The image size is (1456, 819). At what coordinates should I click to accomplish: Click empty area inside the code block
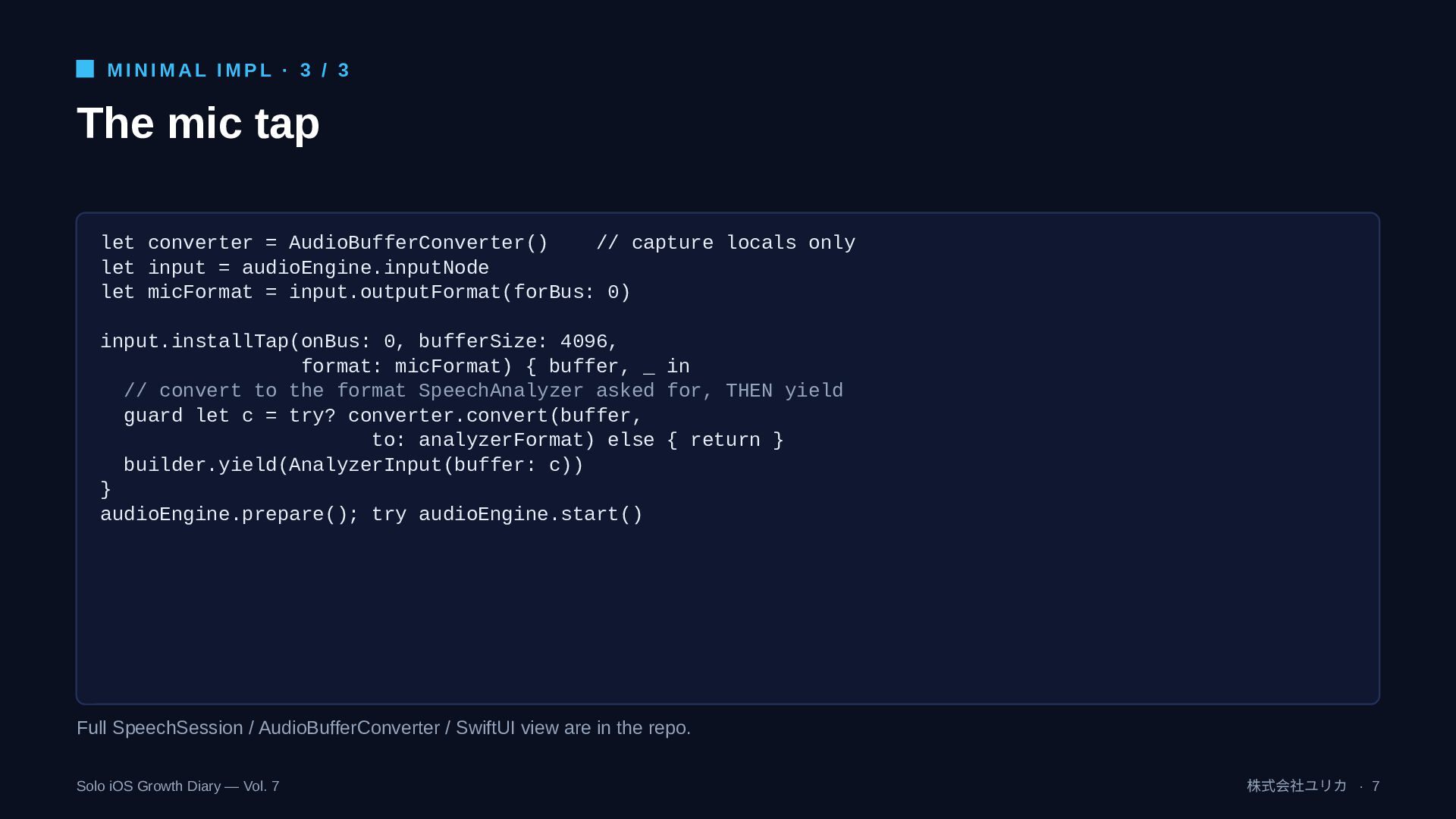point(728,614)
